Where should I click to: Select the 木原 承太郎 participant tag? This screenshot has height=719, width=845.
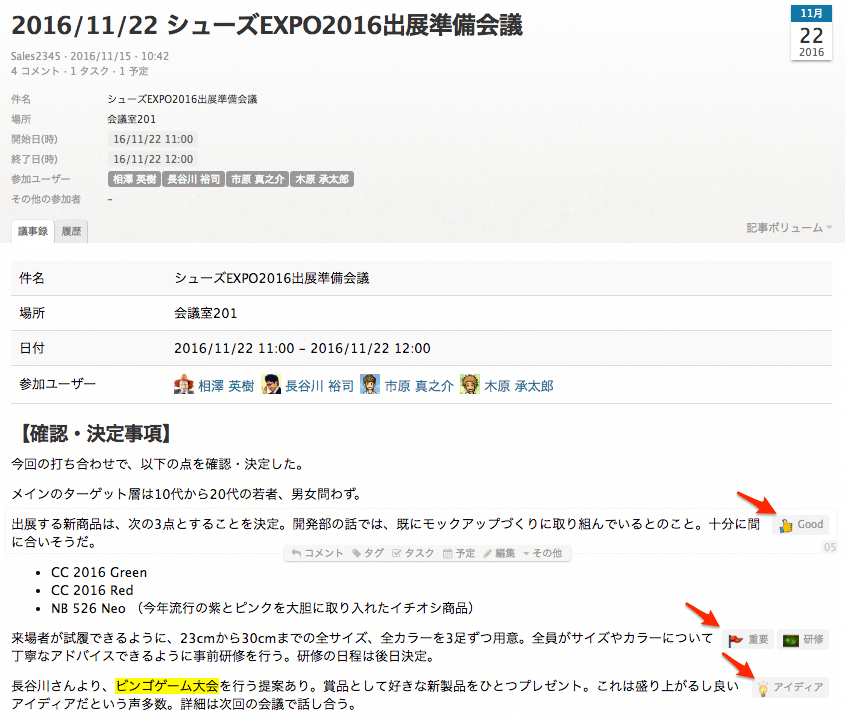322,179
